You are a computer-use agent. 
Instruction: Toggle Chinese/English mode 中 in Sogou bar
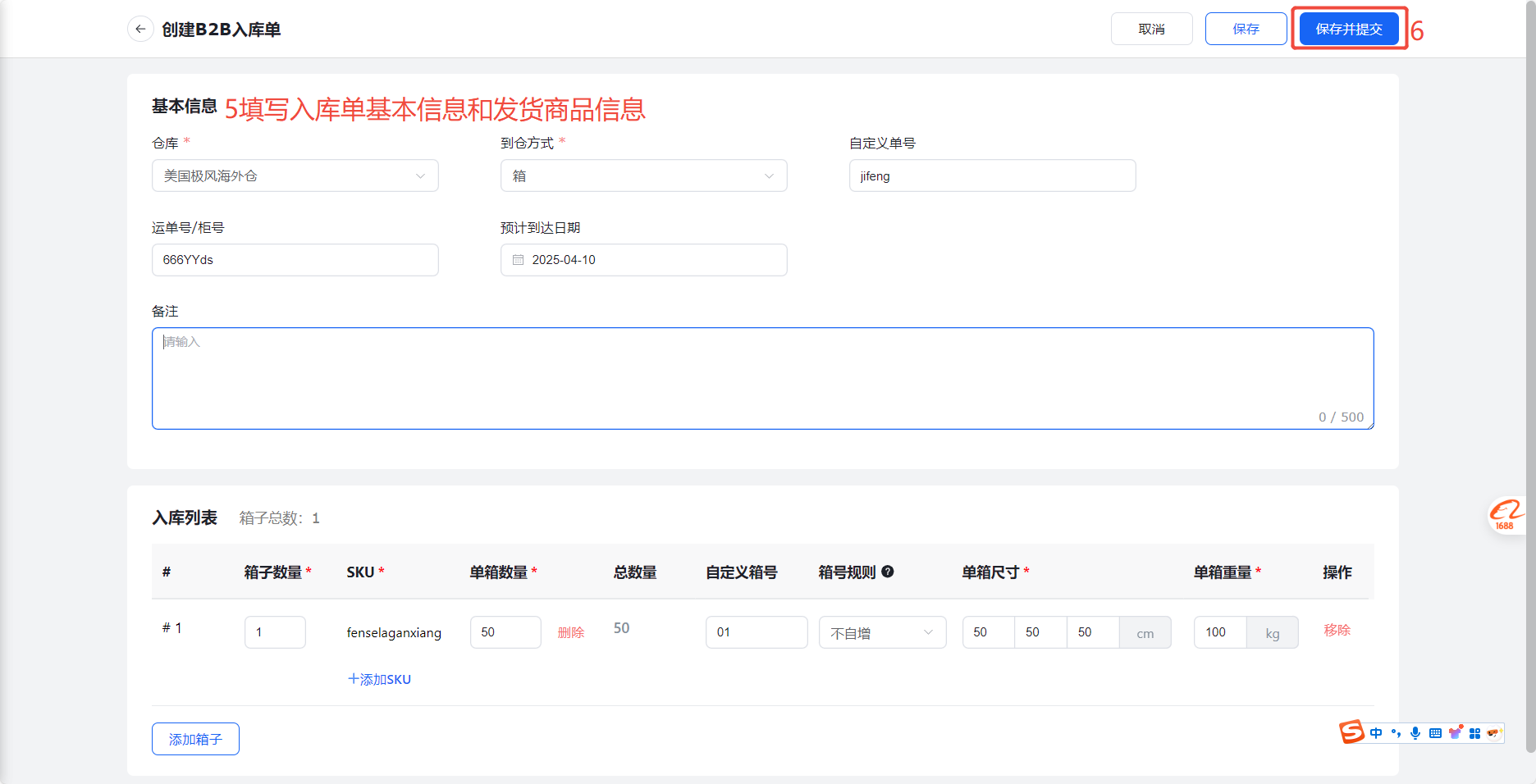(x=1376, y=733)
